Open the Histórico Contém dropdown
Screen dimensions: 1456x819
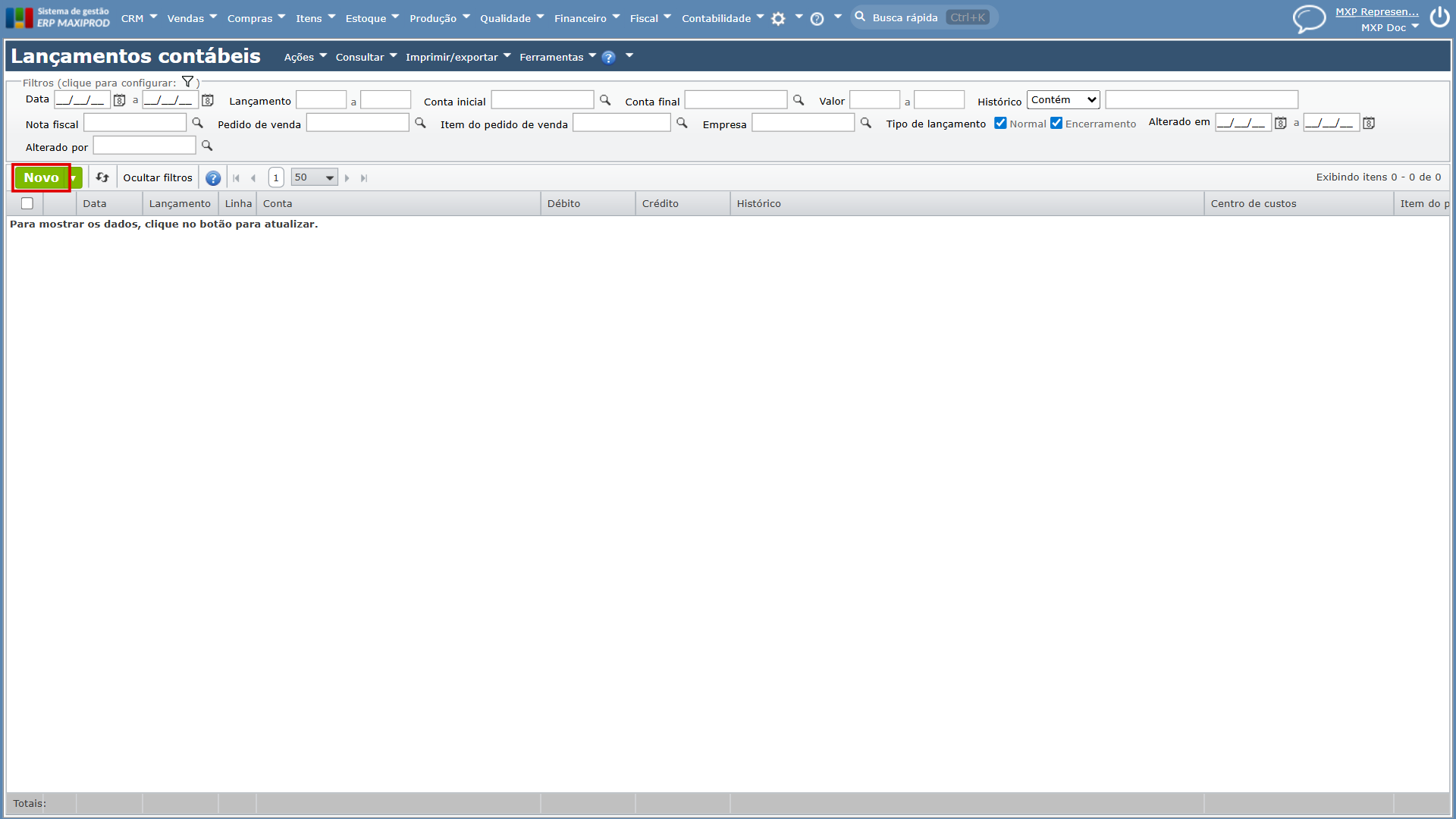(x=1063, y=100)
